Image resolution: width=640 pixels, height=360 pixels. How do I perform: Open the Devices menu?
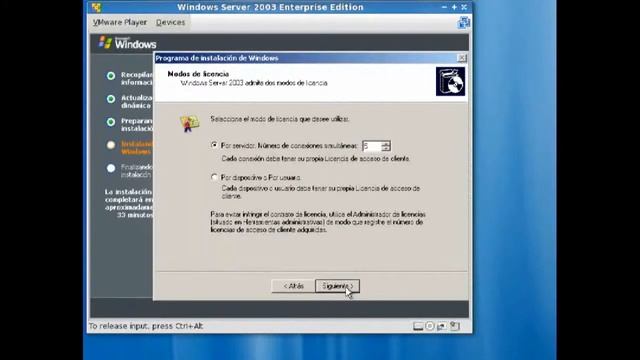click(x=170, y=22)
